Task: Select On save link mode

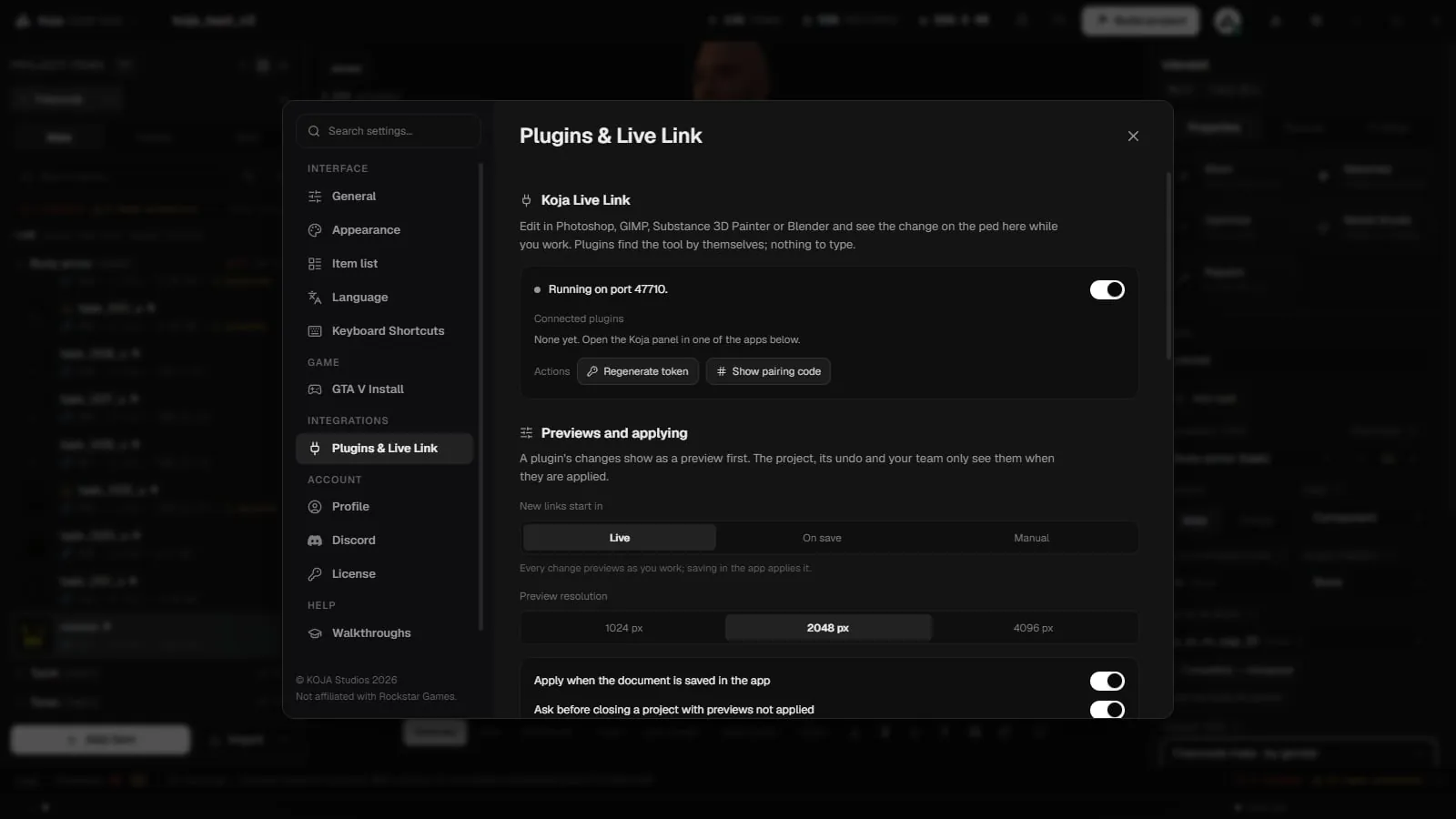Action: click(x=822, y=538)
